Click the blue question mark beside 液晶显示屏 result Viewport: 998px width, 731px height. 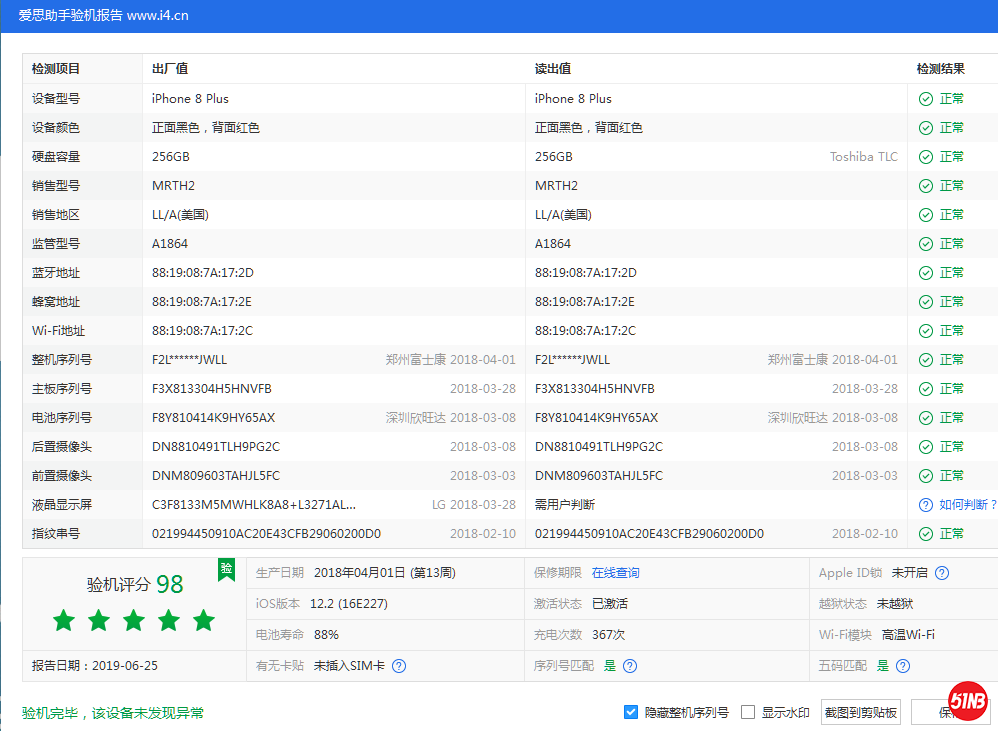925,504
